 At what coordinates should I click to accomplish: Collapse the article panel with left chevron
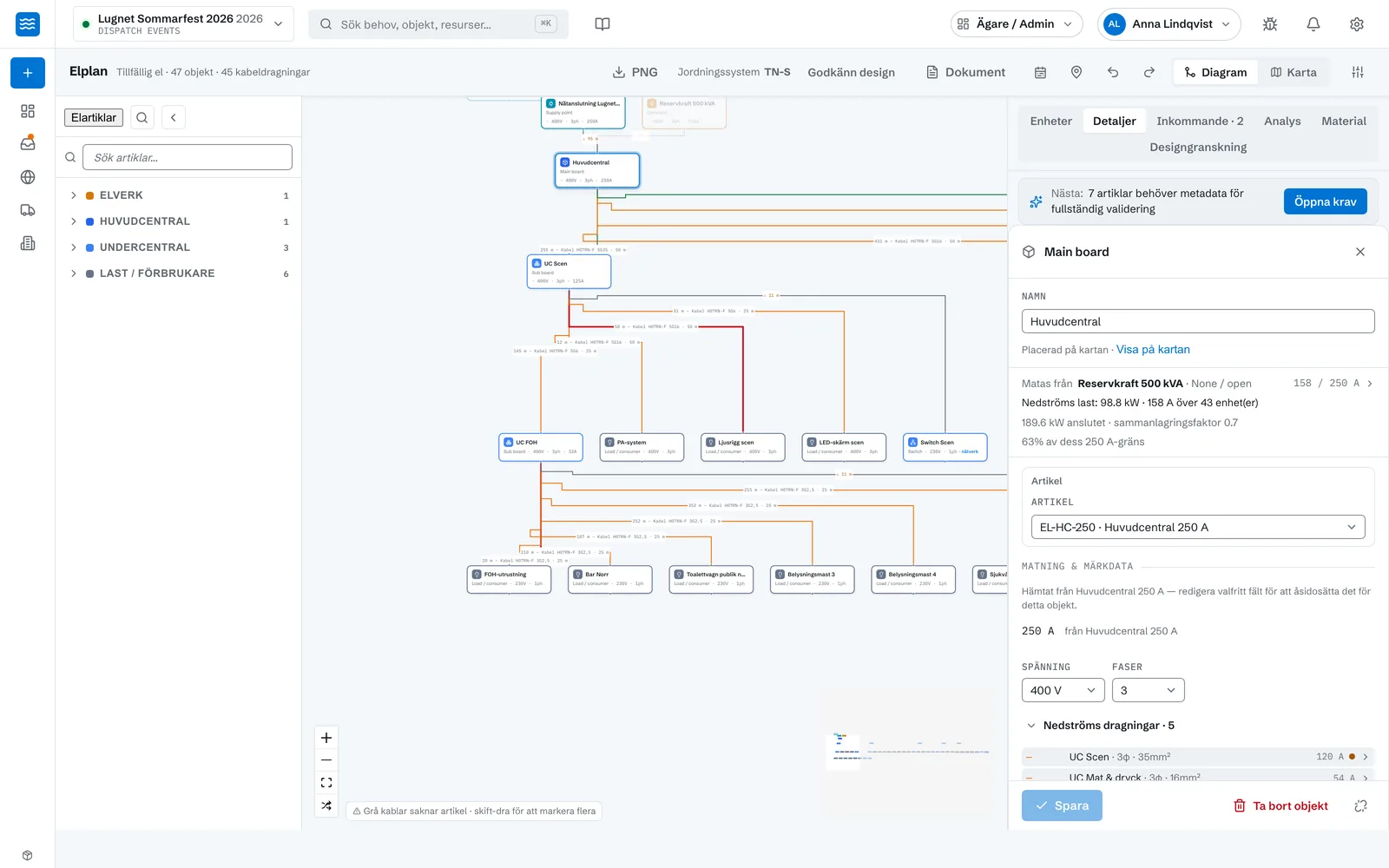174,117
